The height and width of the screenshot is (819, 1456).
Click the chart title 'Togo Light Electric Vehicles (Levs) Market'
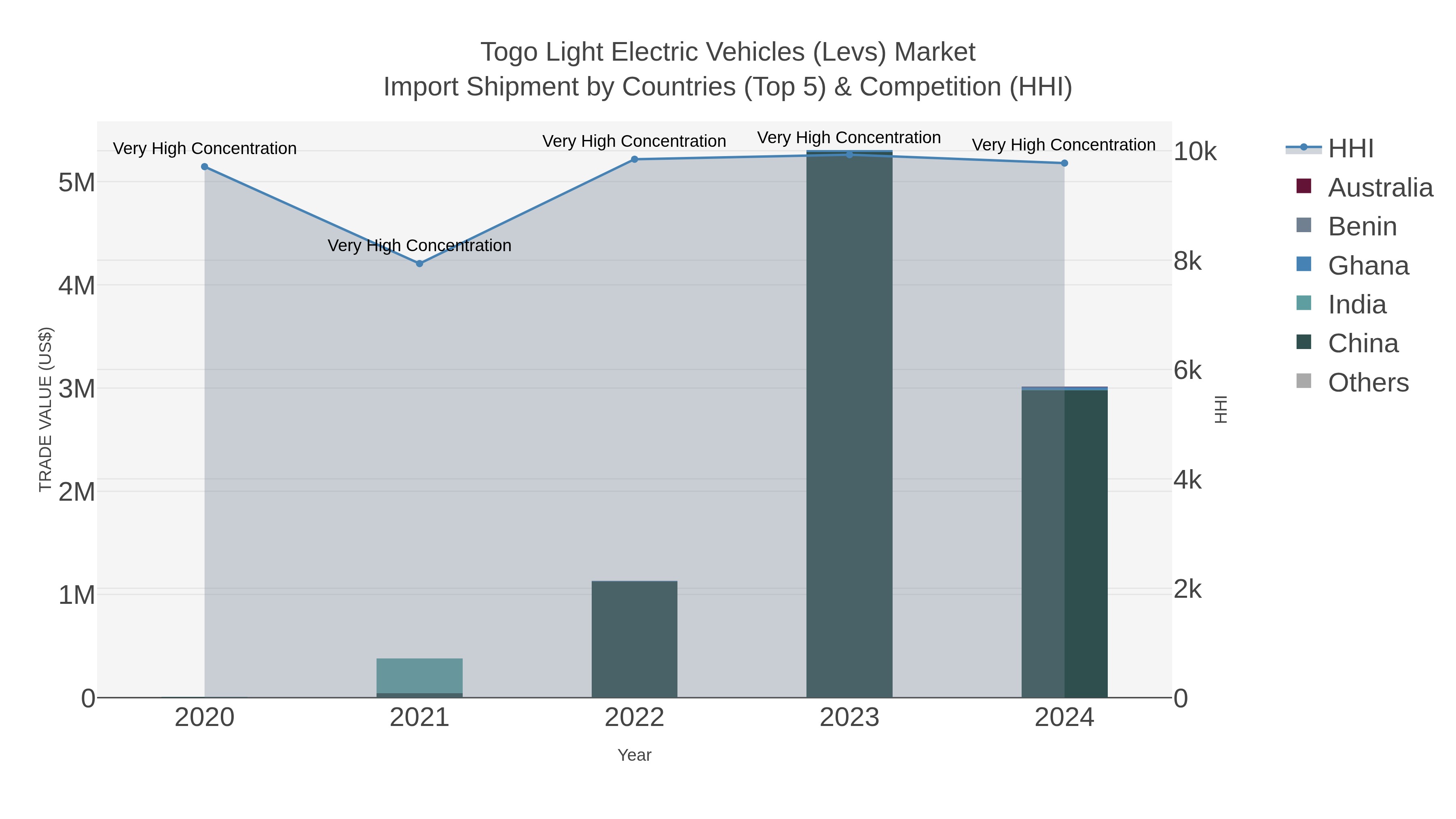click(x=728, y=52)
